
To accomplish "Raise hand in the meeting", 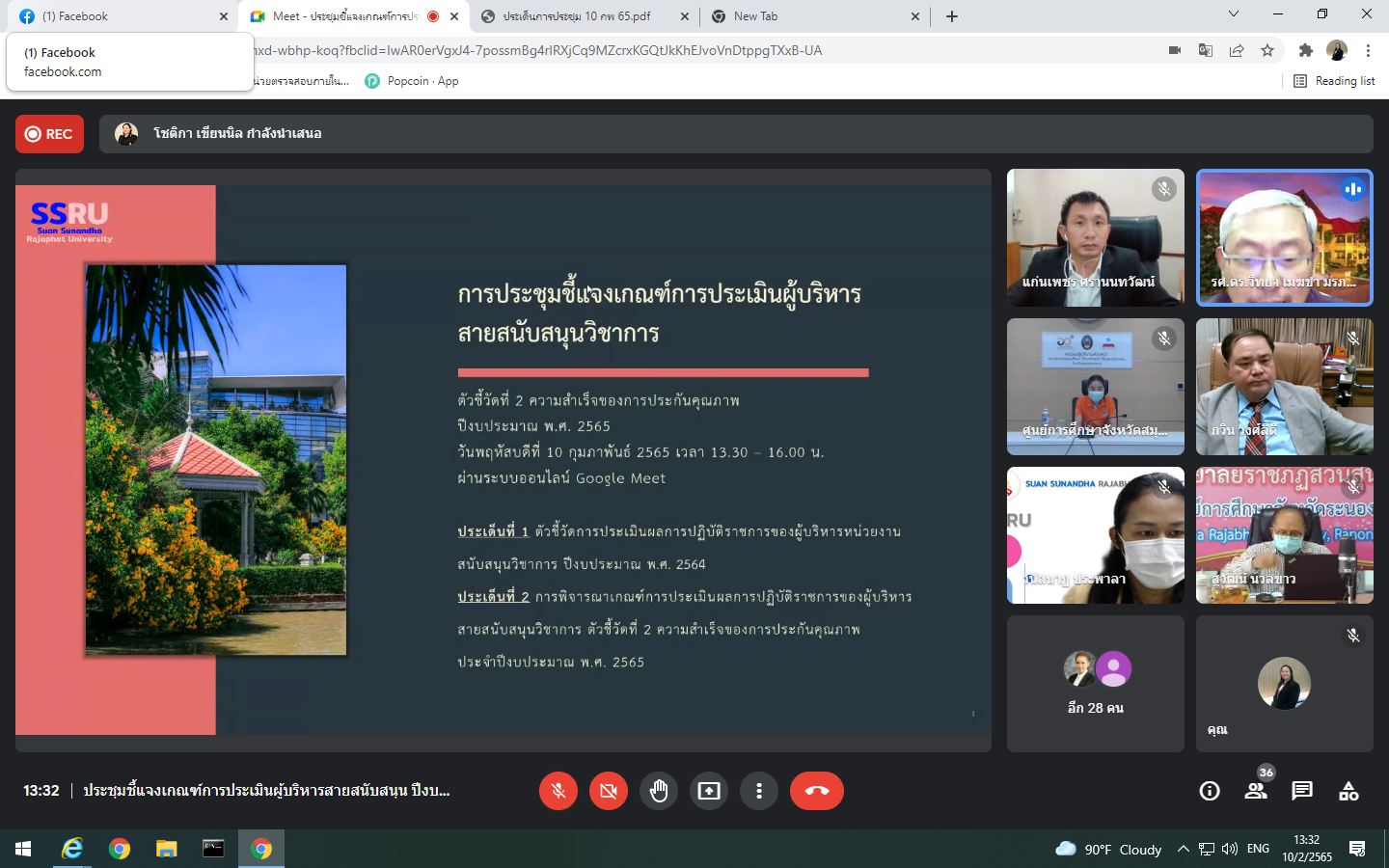I will pos(659,791).
